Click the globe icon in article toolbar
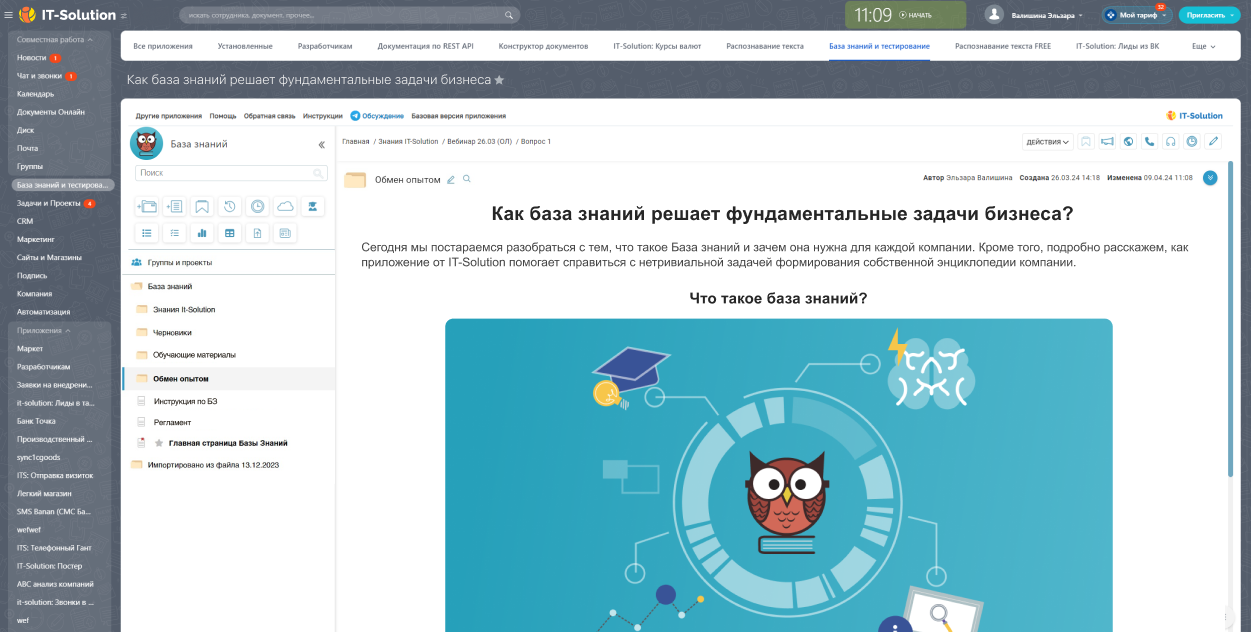The height and width of the screenshot is (632, 1251). pyautogui.click(x=1128, y=142)
